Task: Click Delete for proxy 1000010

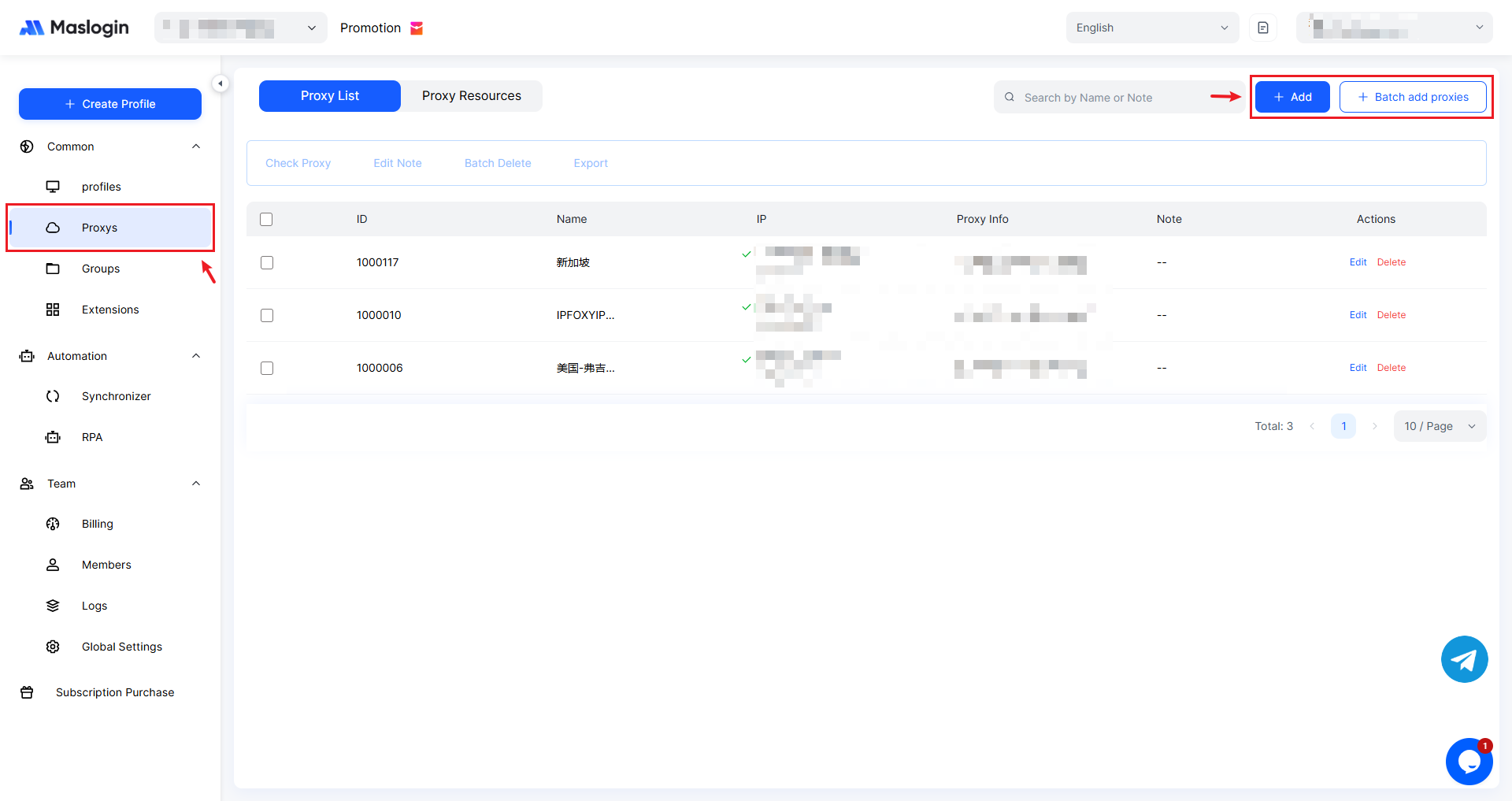Action: 1391,315
